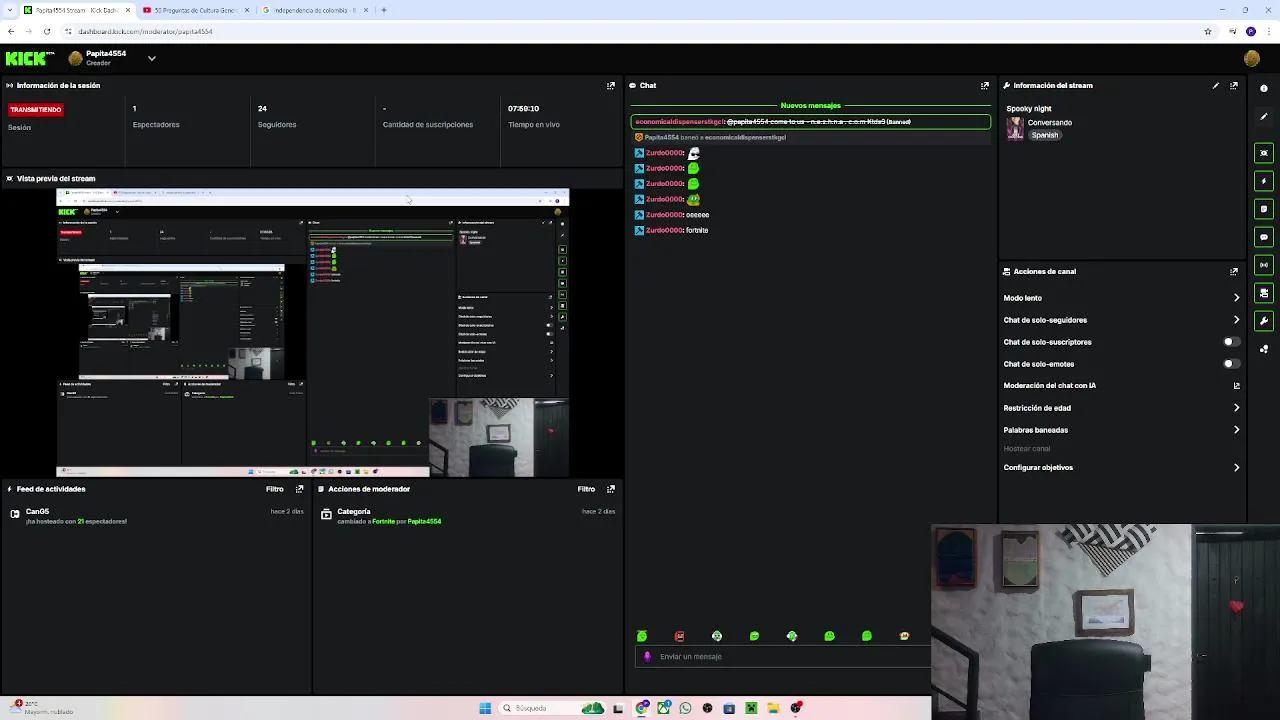The image size is (1280, 720).
Task: Pop out the Información del stream panel
Action: (x=1234, y=86)
